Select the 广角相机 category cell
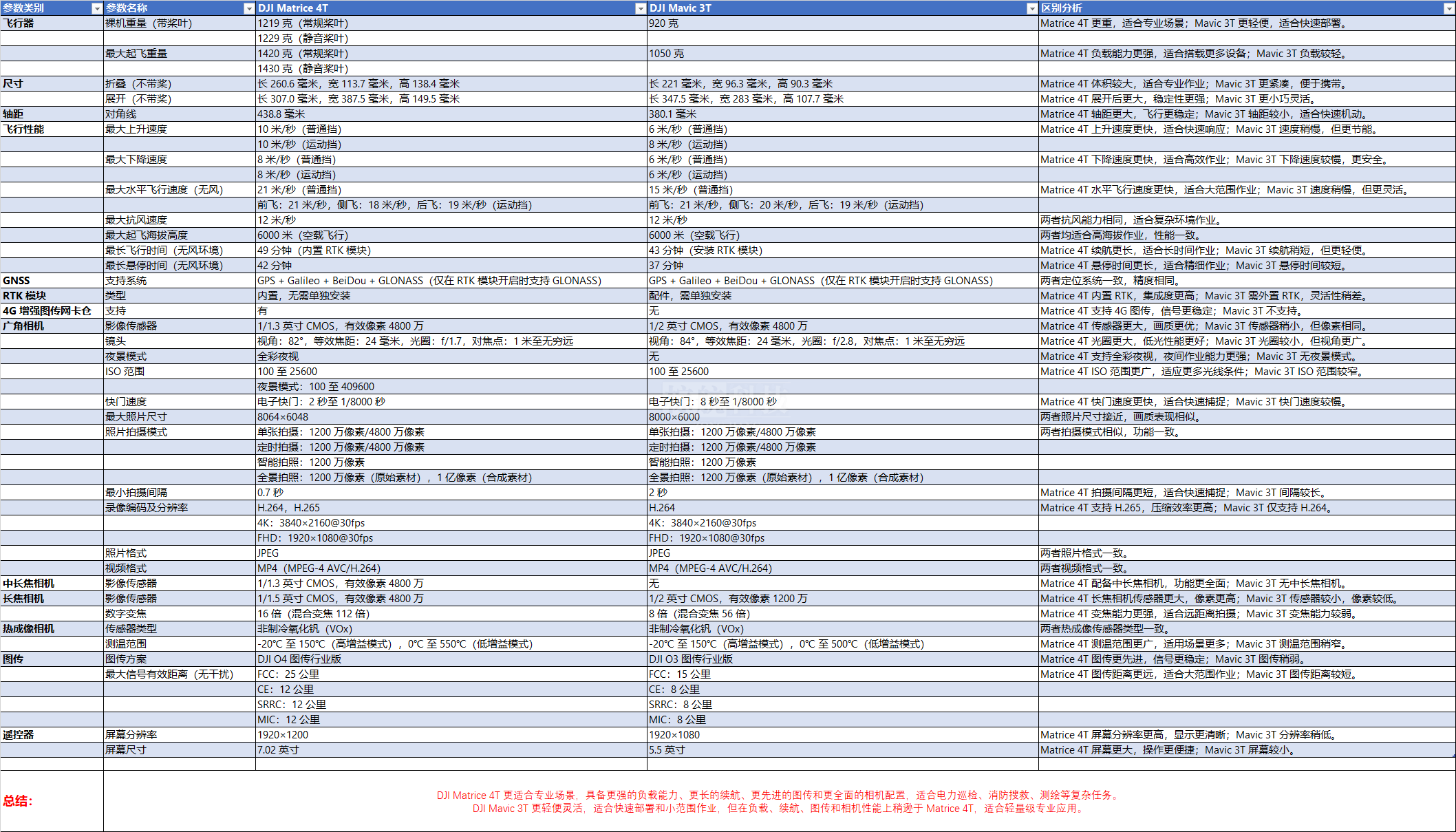 (x=52, y=326)
